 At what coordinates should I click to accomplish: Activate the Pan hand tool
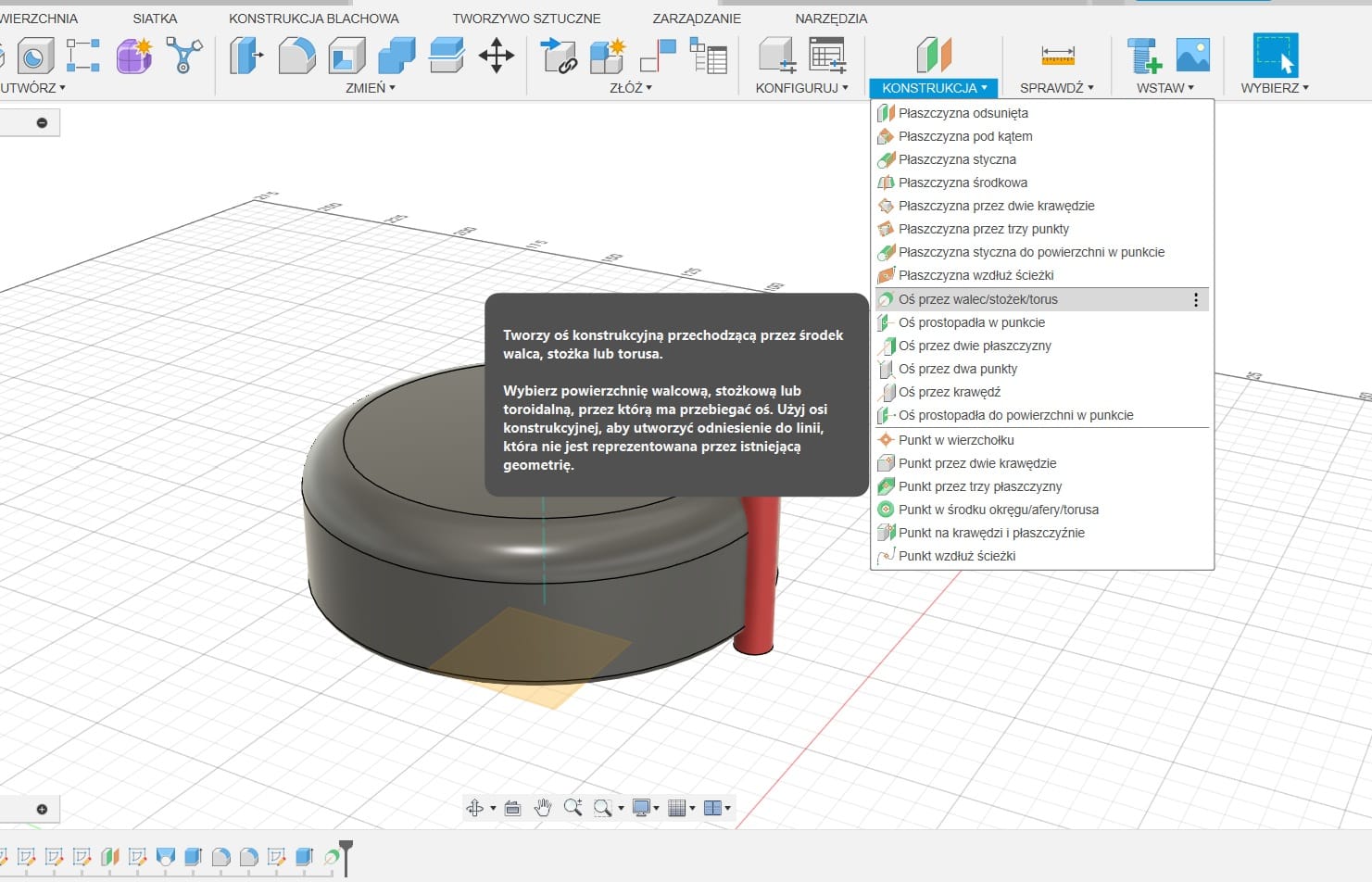pyautogui.click(x=543, y=808)
